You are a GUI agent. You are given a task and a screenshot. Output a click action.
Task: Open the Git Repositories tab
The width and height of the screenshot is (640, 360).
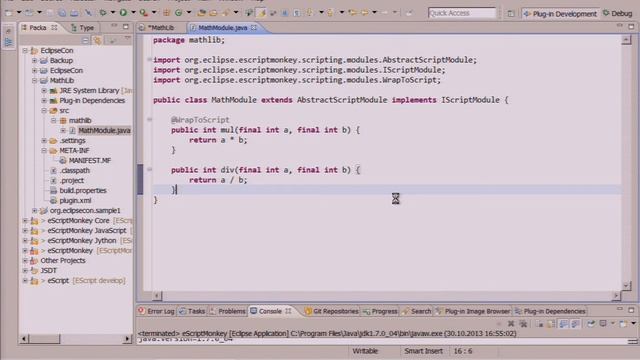tap(331, 311)
